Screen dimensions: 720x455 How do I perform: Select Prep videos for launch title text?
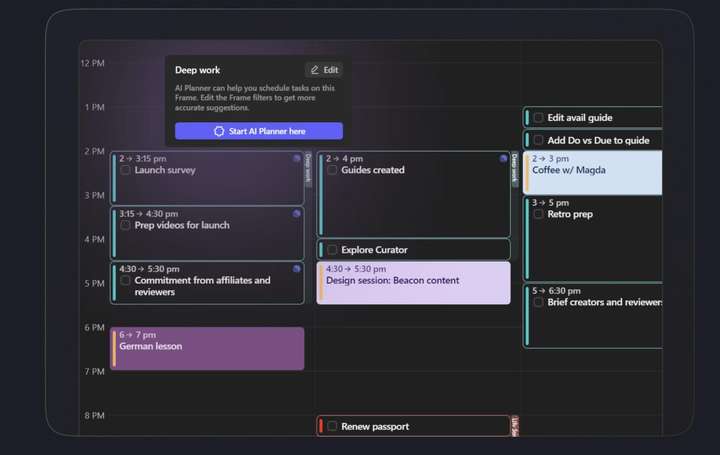pyautogui.click(x=182, y=225)
